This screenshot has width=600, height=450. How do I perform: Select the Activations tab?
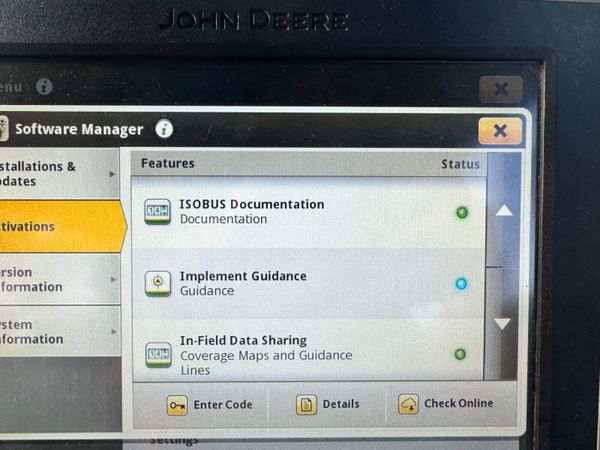61,227
